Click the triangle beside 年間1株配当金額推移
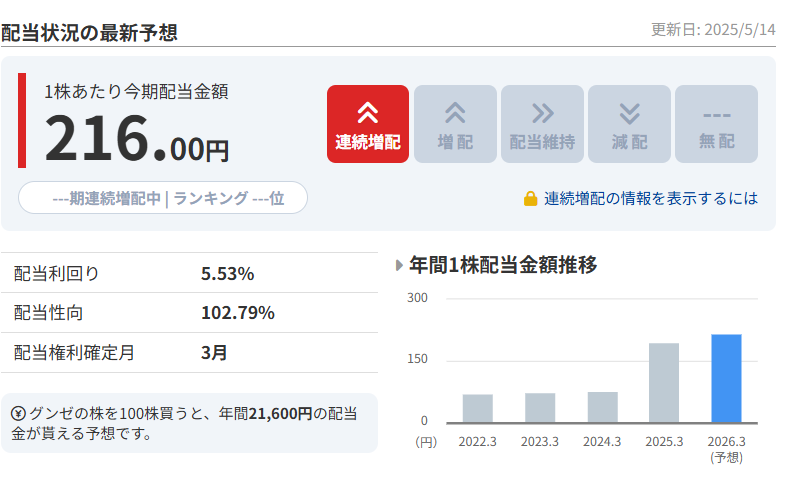Image resolution: width=785 pixels, height=479 pixels. click(400, 266)
